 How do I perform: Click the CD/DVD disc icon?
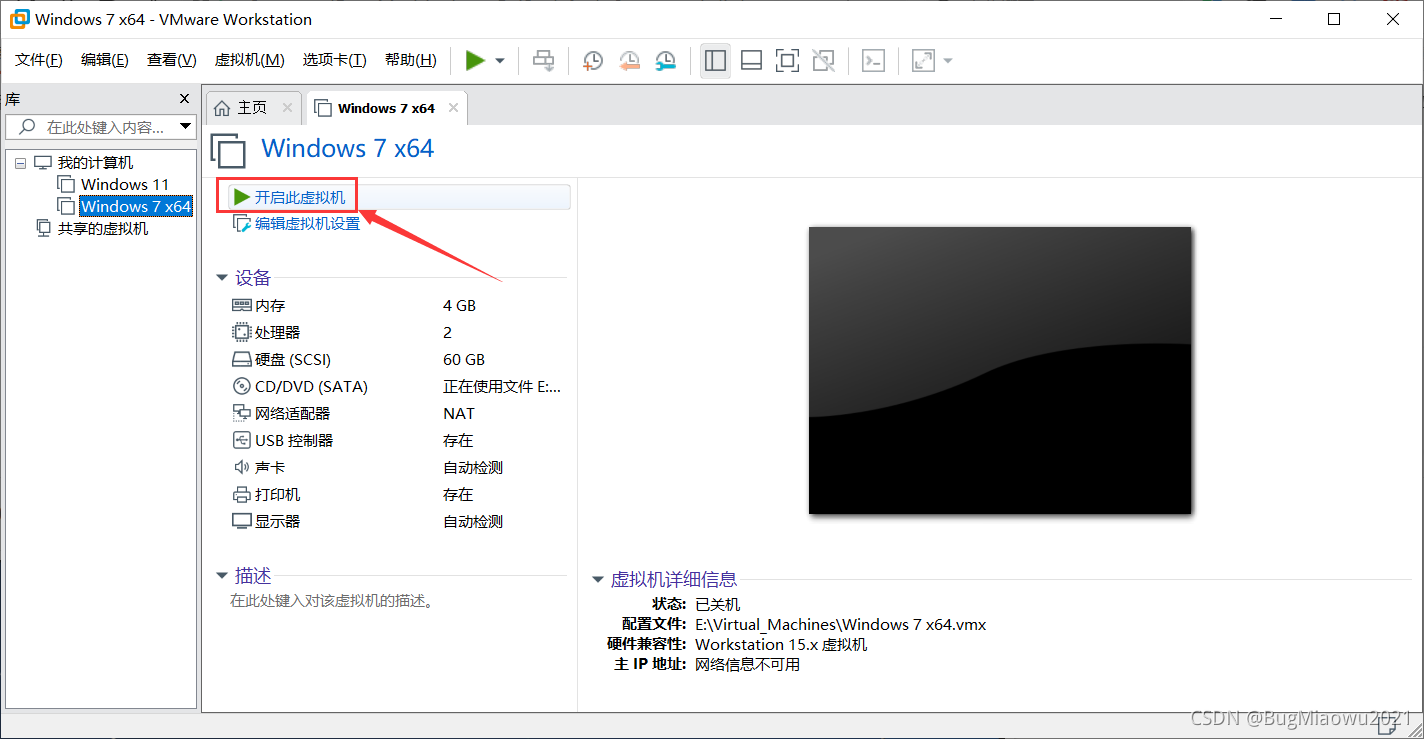pos(241,386)
